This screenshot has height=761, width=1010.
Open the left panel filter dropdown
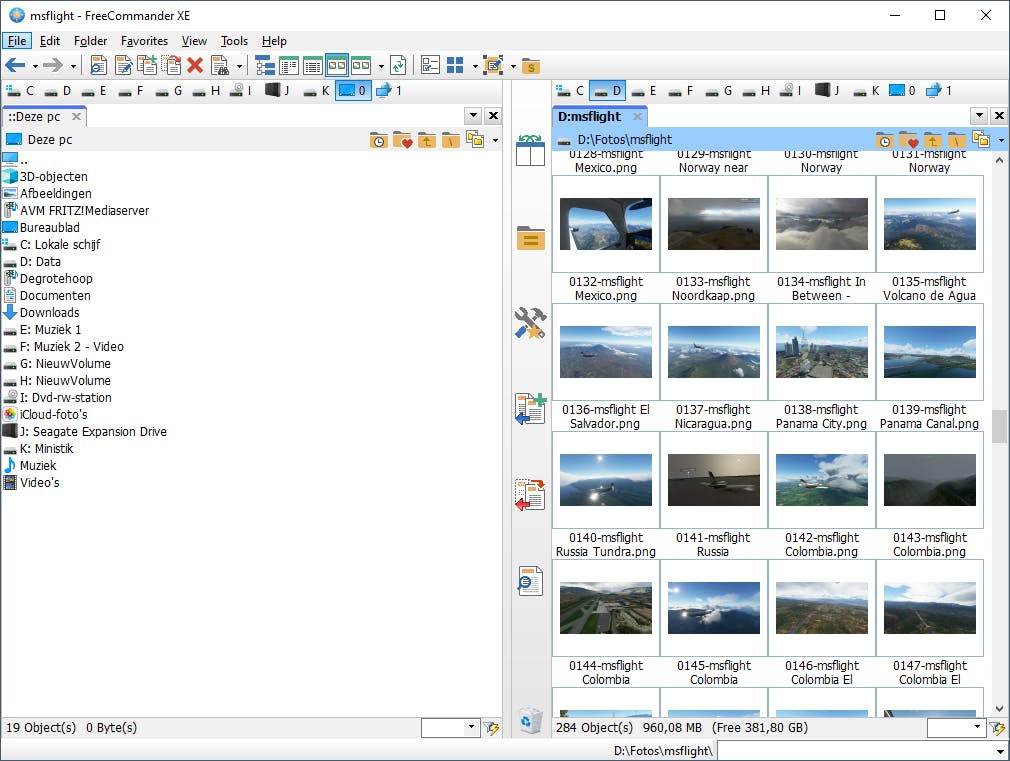pyautogui.click(x=472, y=729)
